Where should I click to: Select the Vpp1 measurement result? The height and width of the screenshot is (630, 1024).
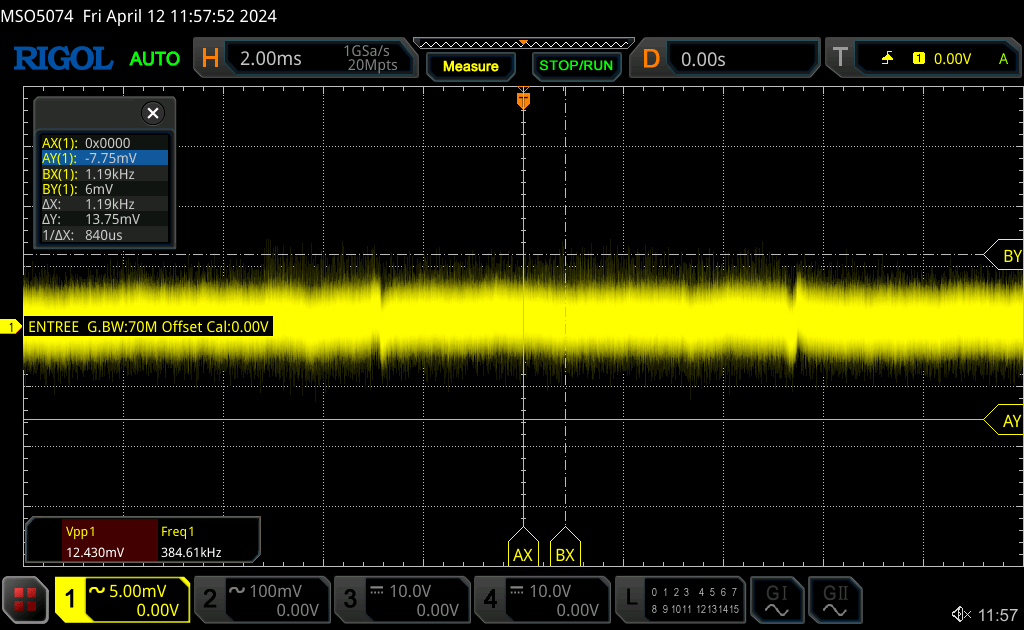point(110,541)
